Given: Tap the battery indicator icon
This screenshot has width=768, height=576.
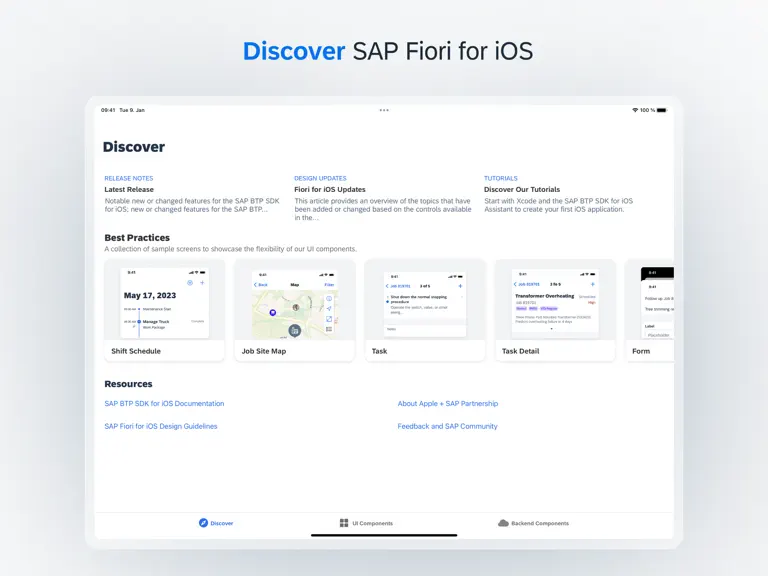Looking at the screenshot, I should pos(662,110).
